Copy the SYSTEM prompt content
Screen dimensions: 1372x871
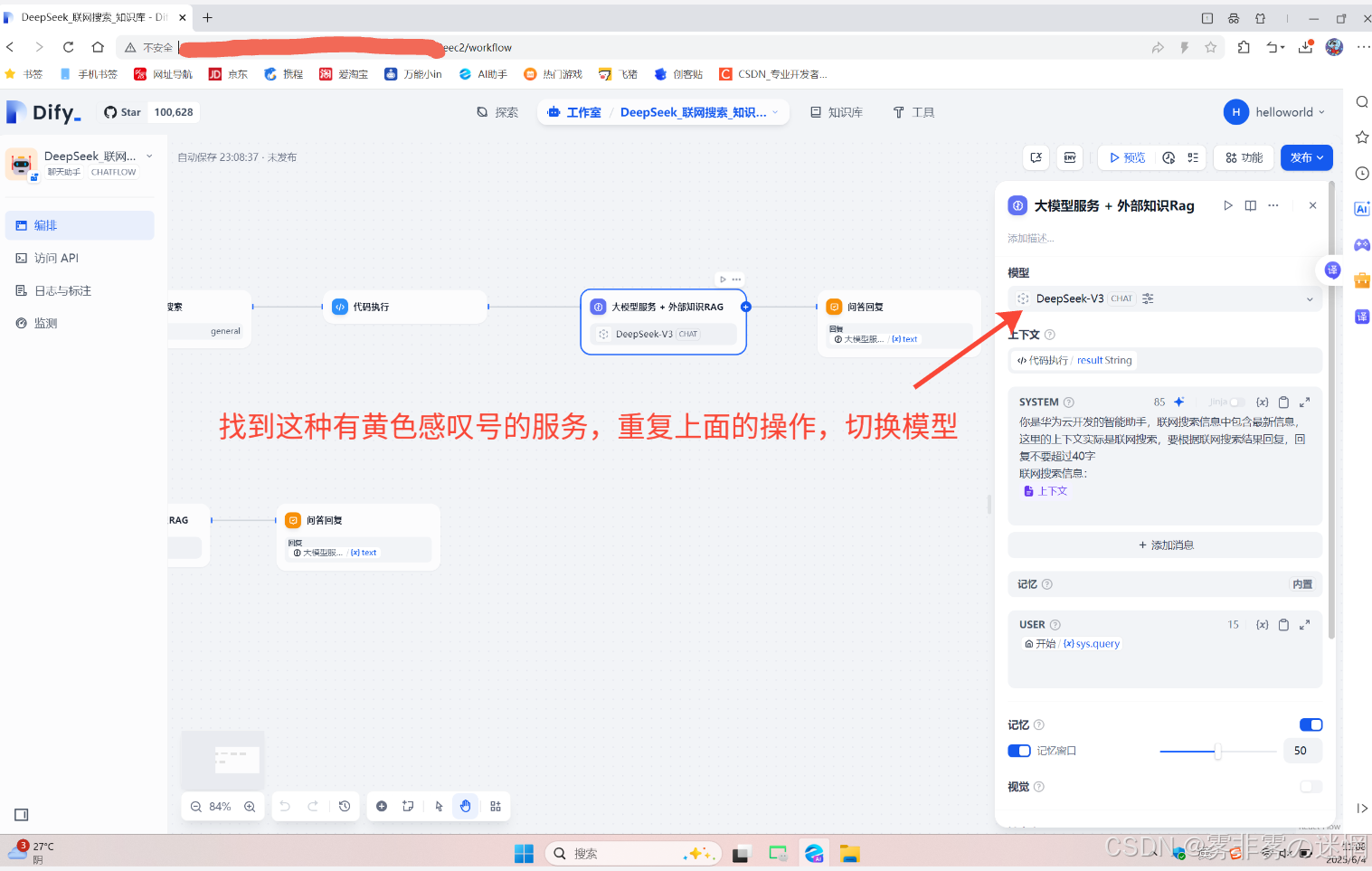pyautogui.click(x=1283, y=402)
